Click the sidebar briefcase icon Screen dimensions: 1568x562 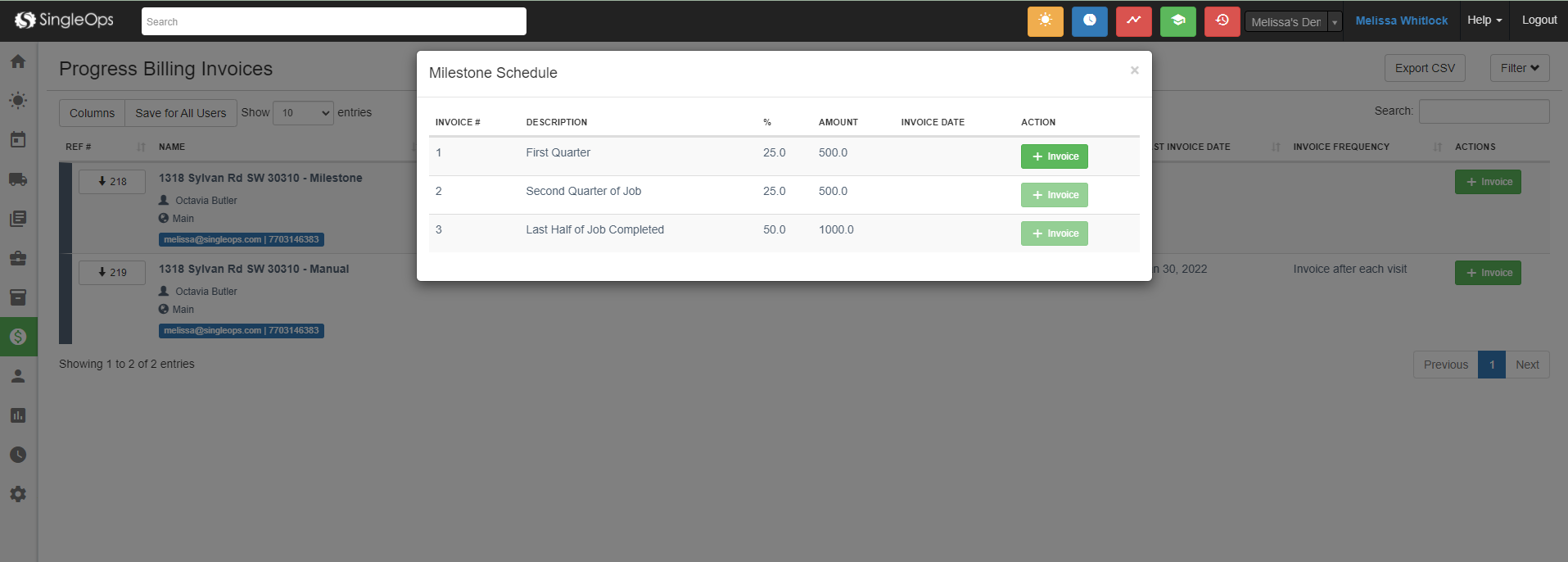coord(18,258)
